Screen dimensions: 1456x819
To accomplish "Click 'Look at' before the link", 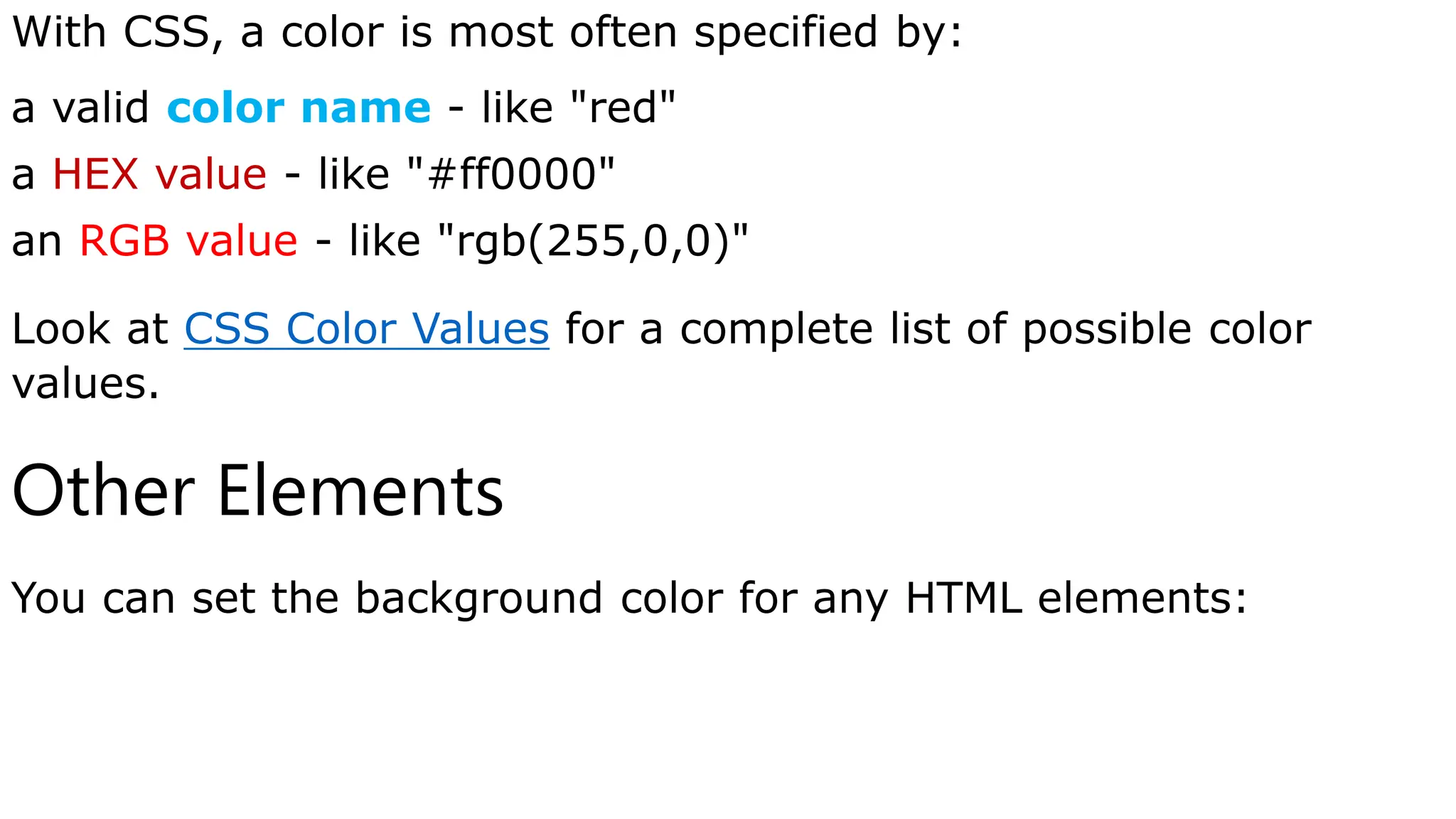I will 90,330.
